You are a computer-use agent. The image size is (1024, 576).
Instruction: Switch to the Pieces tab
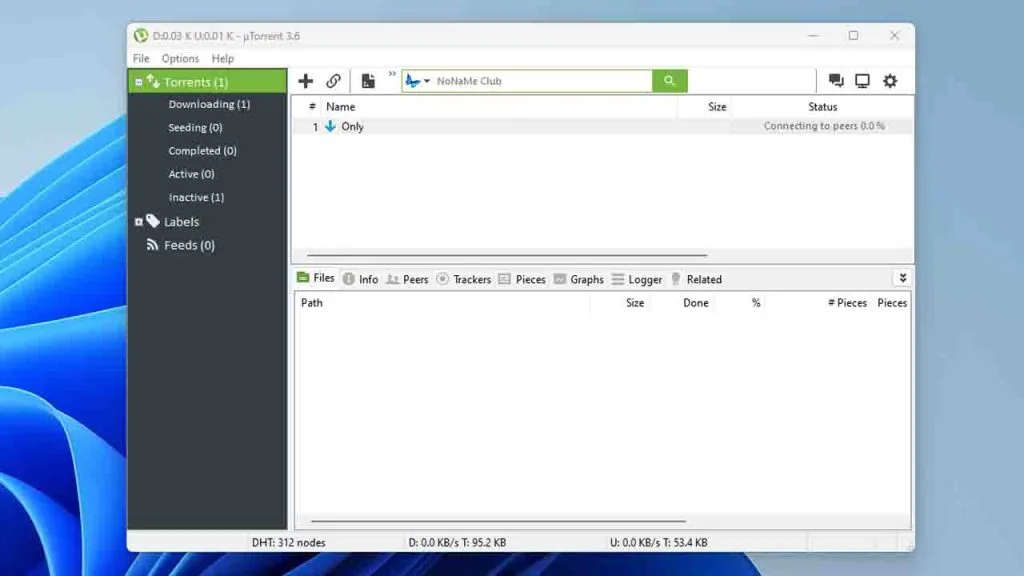(522, 279)
